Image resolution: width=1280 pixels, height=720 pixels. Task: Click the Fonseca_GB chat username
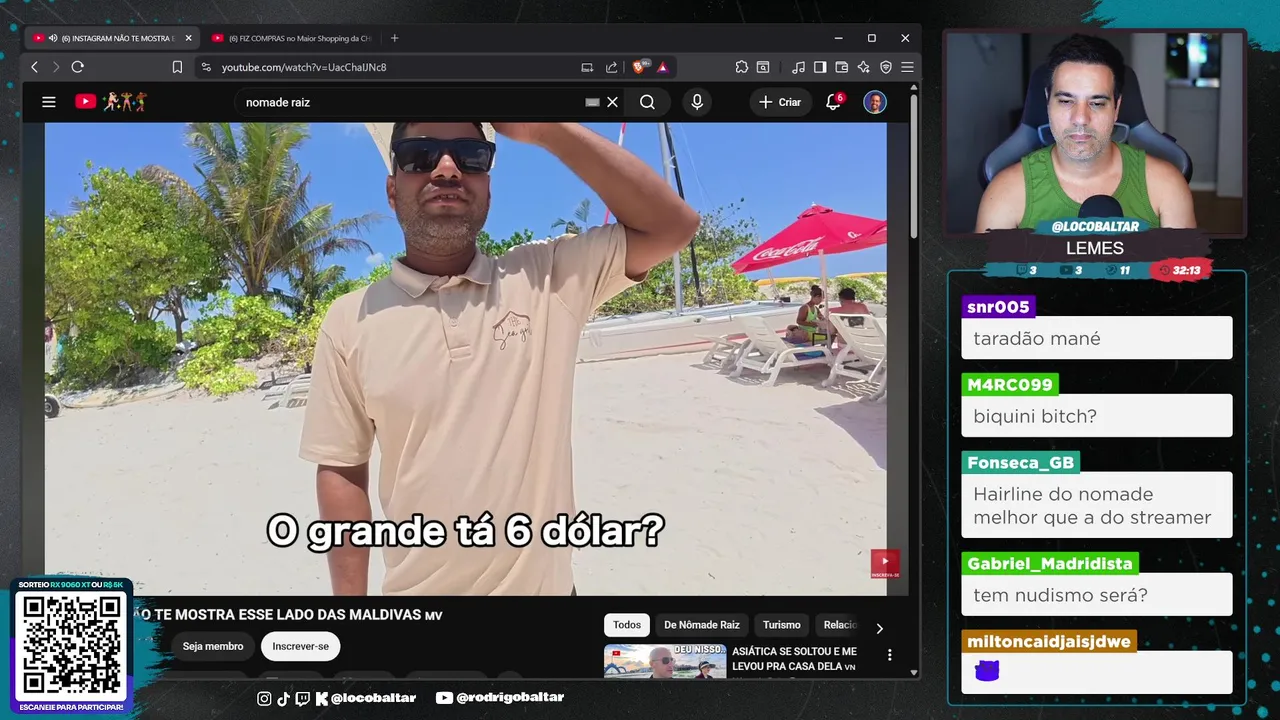(1021, 463)
